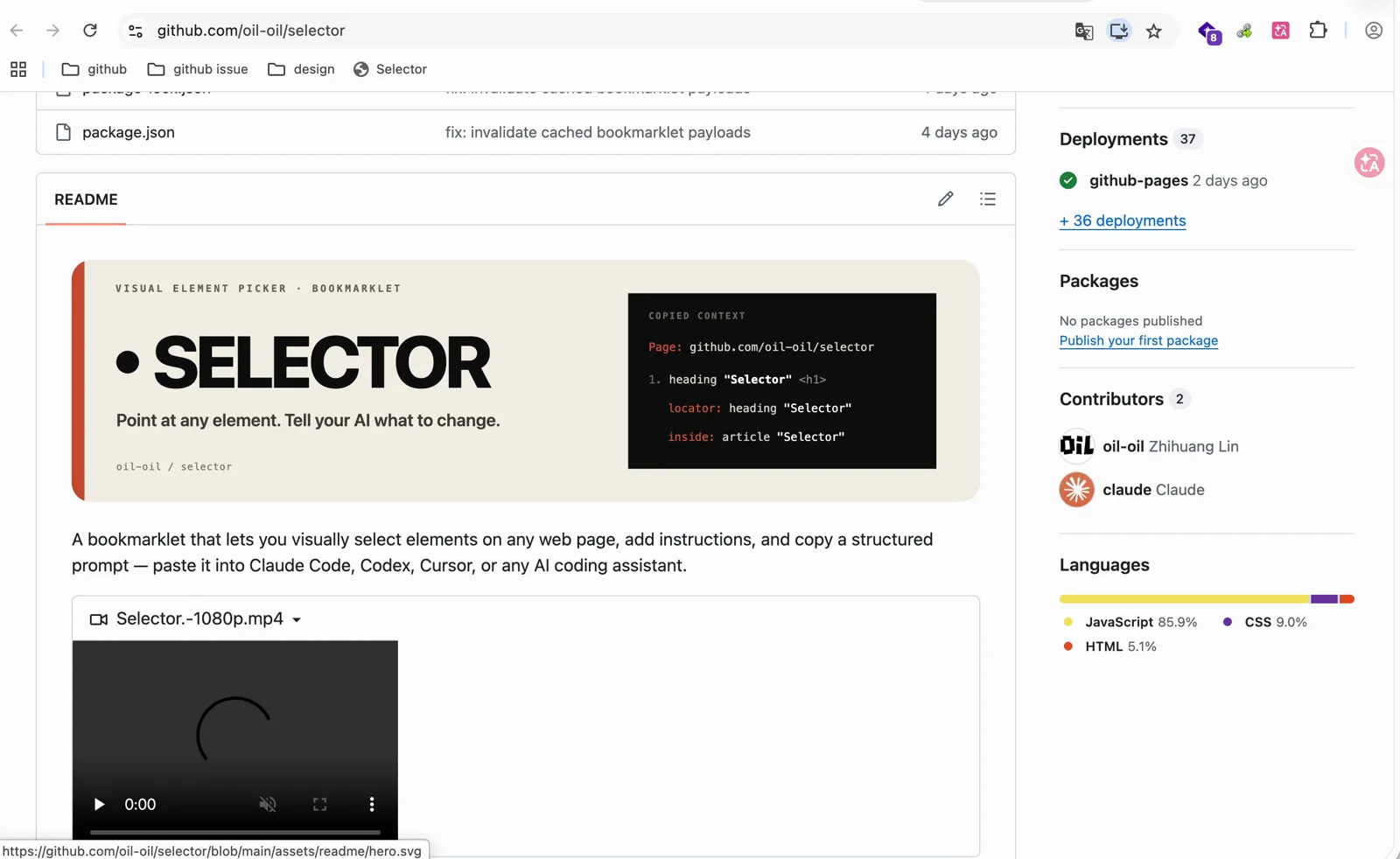Viewport: 1400px width, 859px height.
Task: Open the translate page icon
Action: (1083, 31)
